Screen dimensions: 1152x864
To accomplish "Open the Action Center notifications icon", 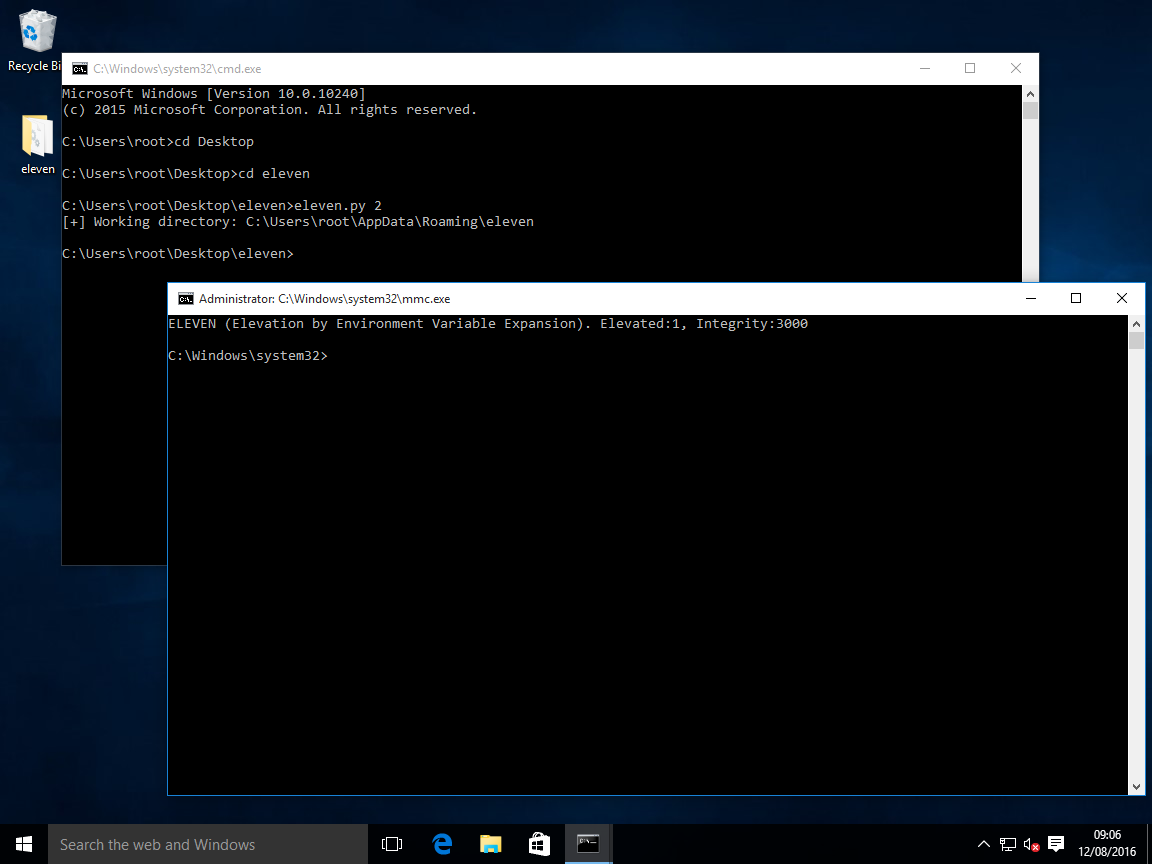I will [x=1056, y=843].
